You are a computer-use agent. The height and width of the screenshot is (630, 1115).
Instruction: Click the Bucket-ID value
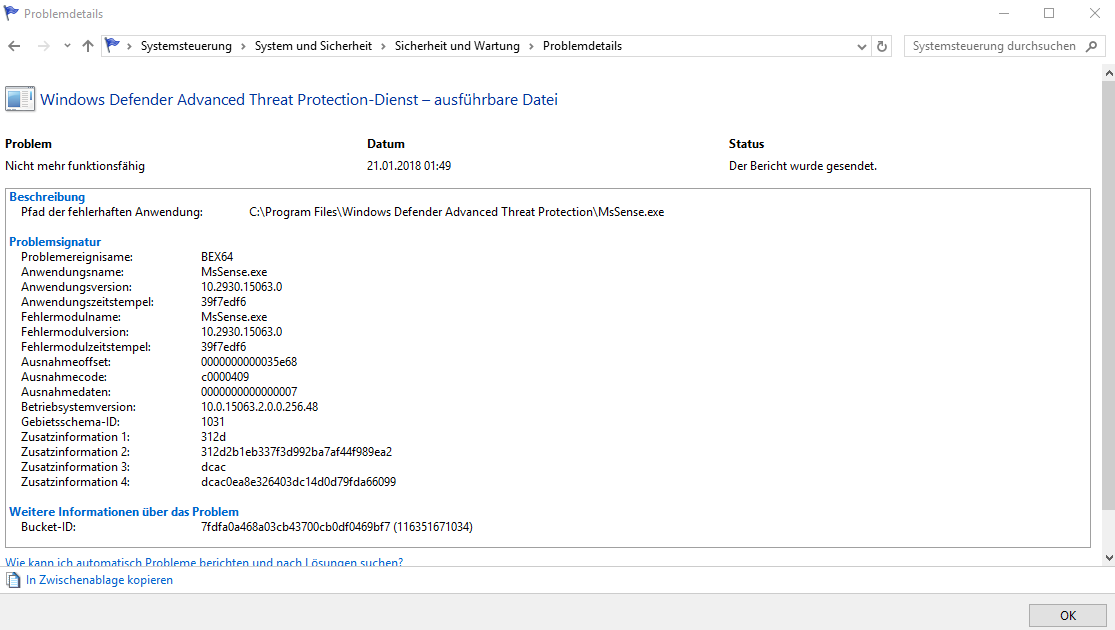(x=337, y=527)
